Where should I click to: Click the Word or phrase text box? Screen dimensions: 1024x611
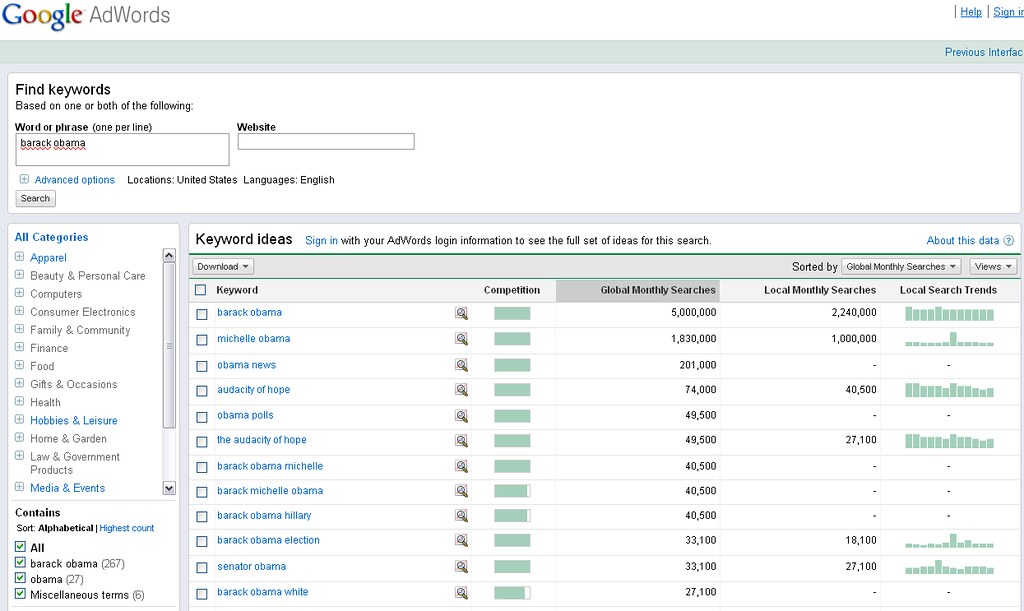[122, 149]
